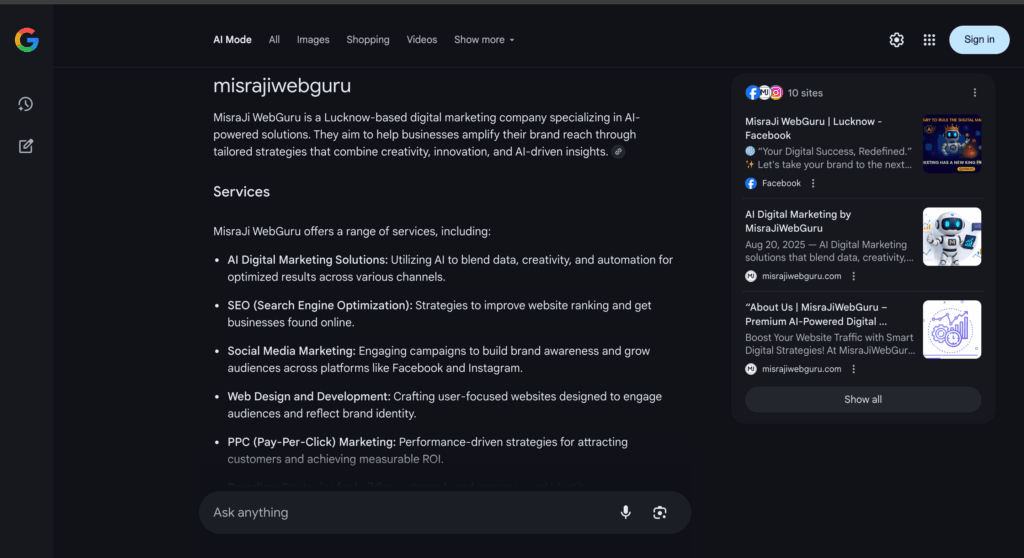Open the white robot thumbnail image
The height and width of the screenshot is (558, 1024).
tap(952, 237)
